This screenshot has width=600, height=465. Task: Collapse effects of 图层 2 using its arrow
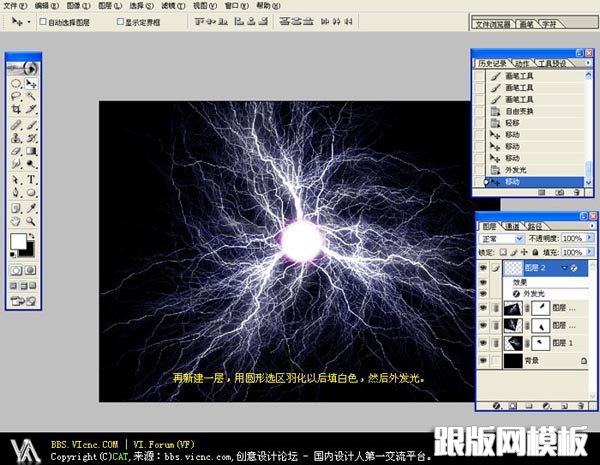tap(564, 268)
